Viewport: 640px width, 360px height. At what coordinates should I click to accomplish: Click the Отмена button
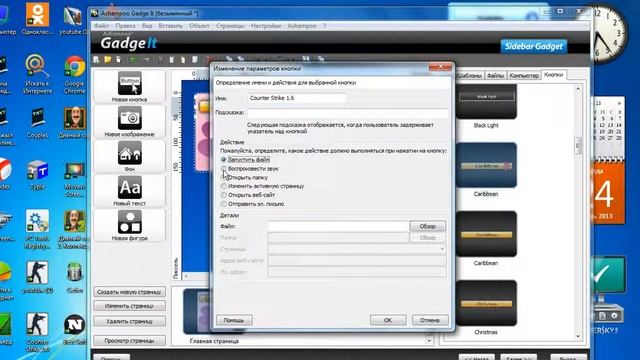[430, 320]
